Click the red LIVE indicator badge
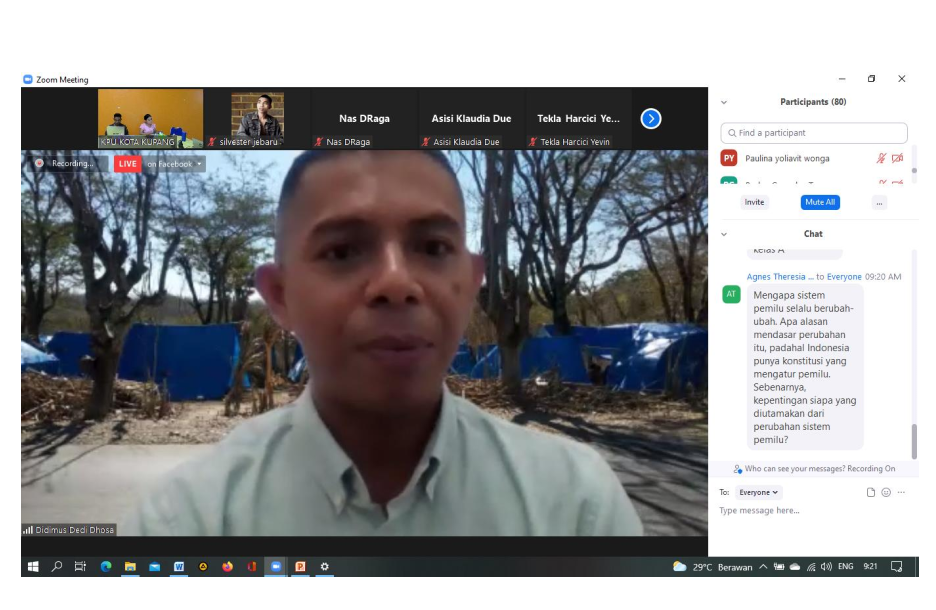The image size is (936, 610). point(127,164)
